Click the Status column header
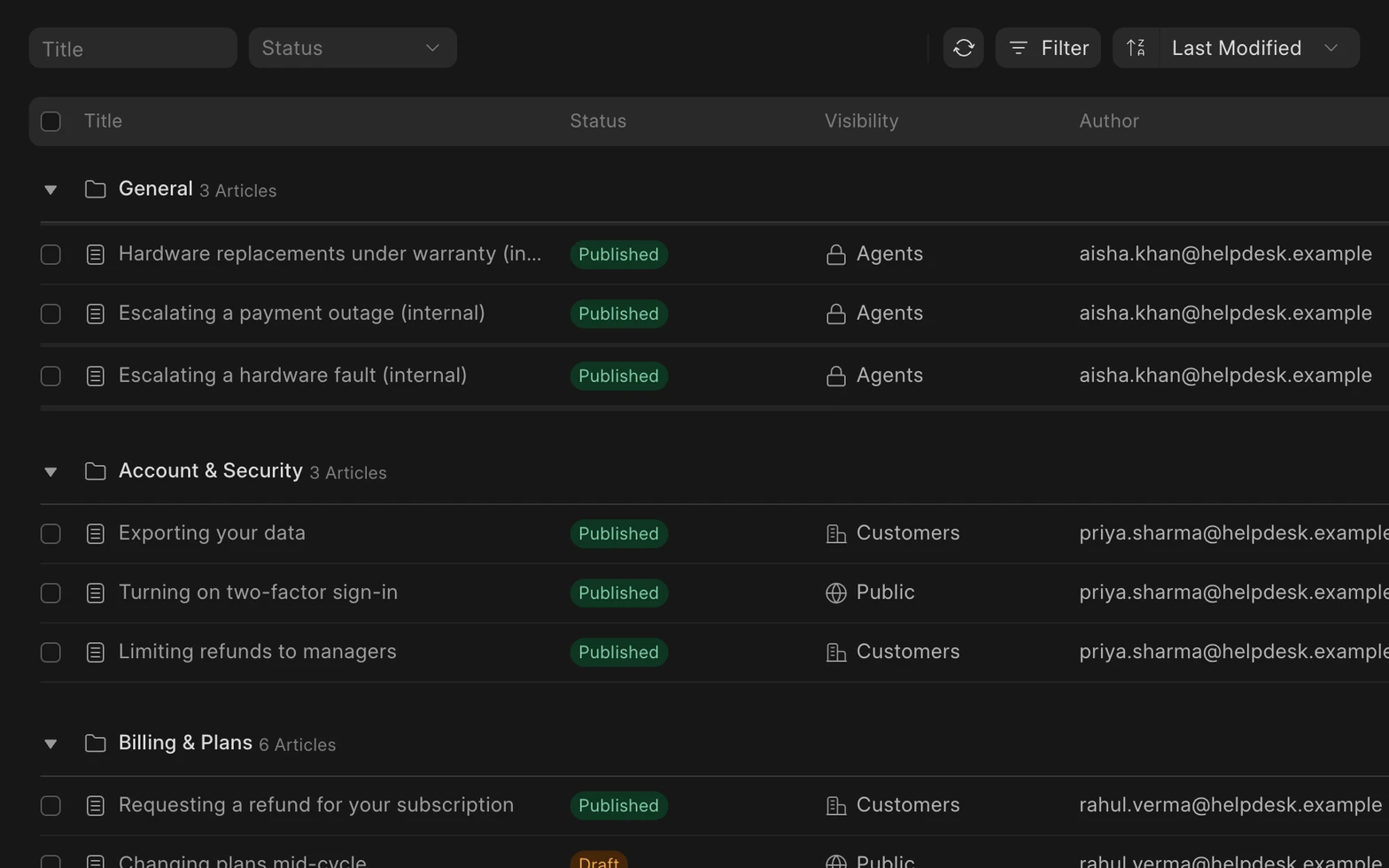Viewport: 1389px width, 868px height. coord(598,121)
